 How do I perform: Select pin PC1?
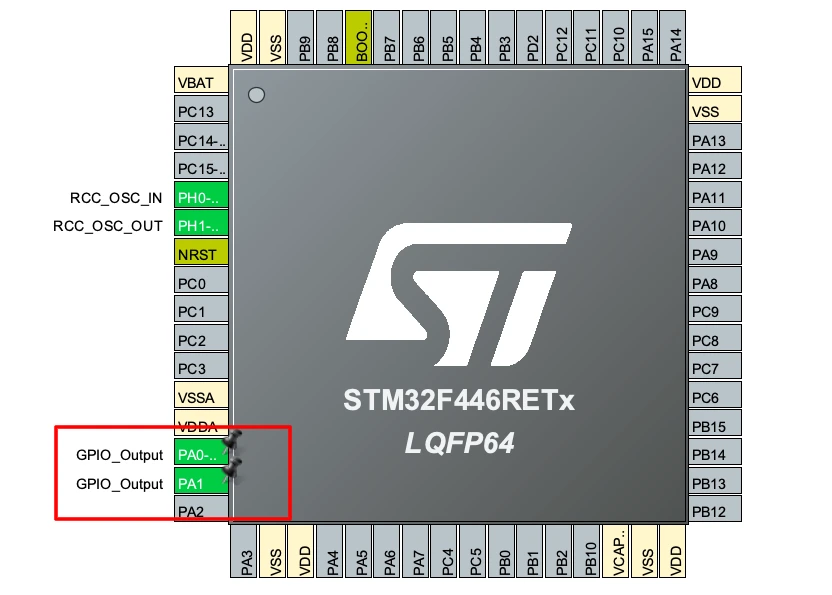(202, 311)
